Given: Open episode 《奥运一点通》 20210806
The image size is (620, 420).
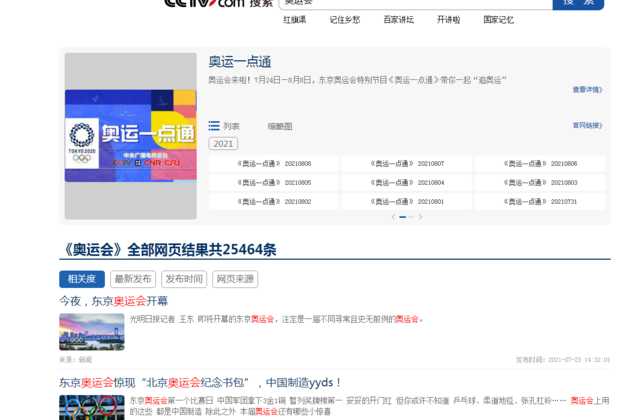Looking at the screenshot, I should (x=540, y=163).
